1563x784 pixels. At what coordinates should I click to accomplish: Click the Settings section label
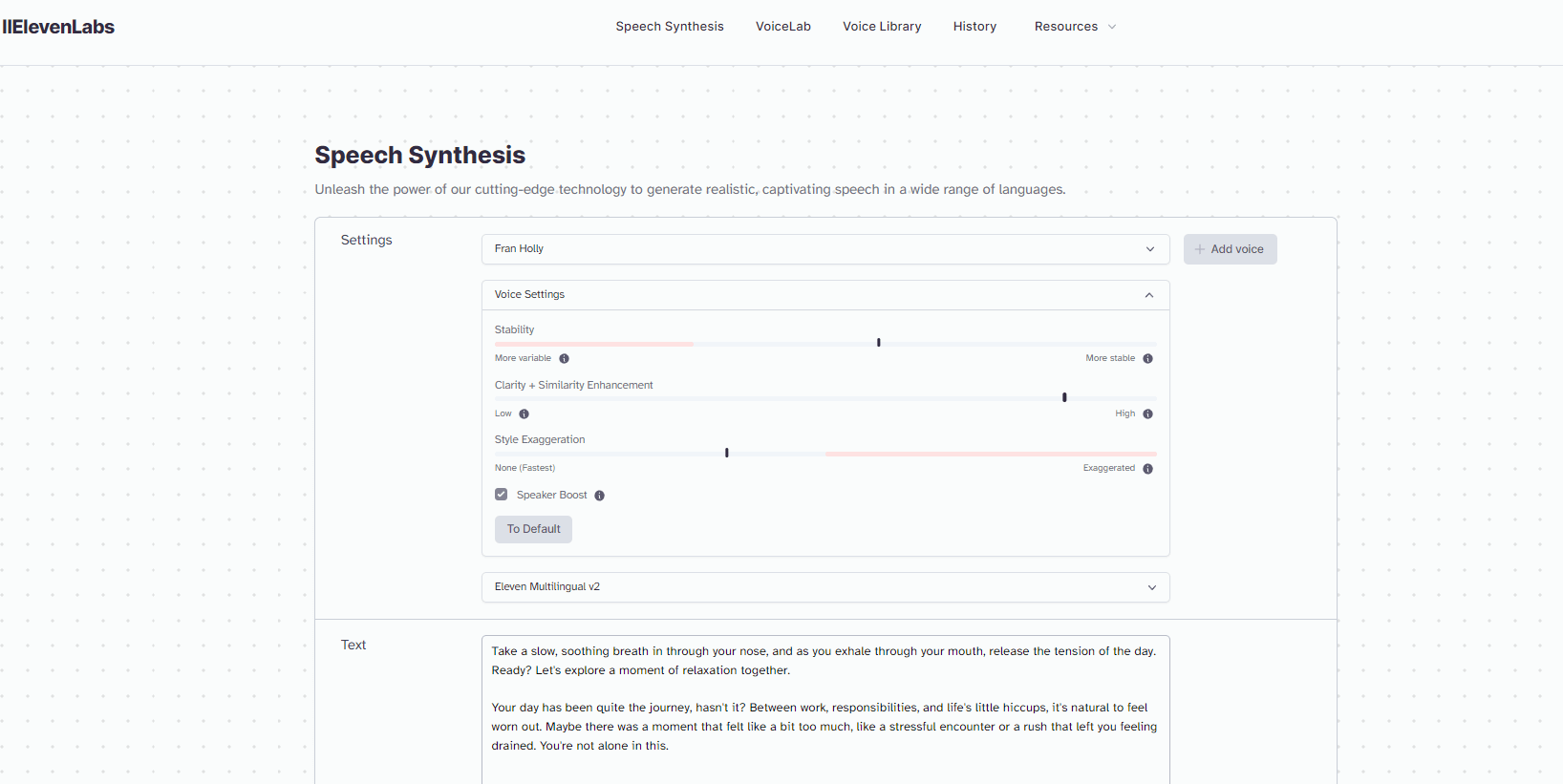(x=366, y=241)
